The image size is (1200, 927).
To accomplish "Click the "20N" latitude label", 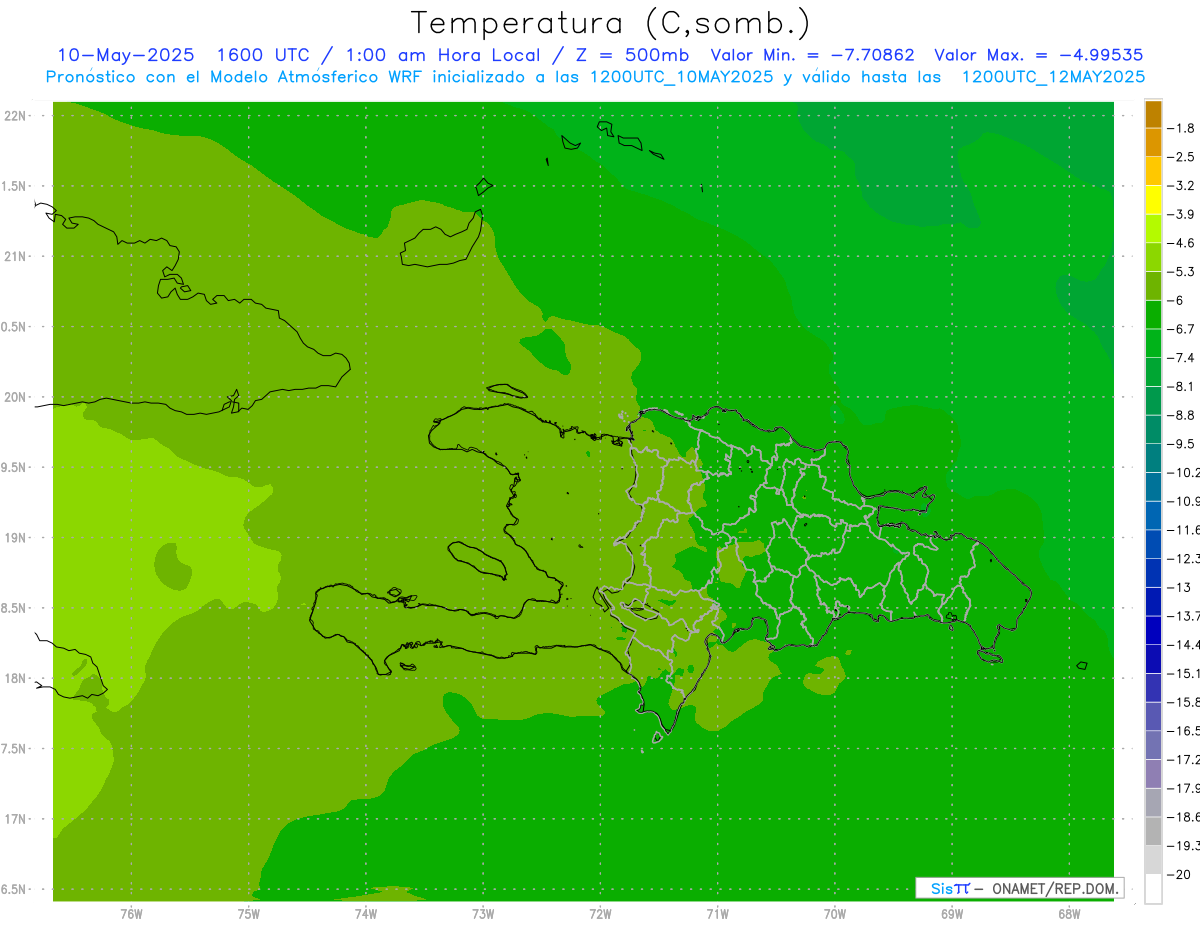I will point(17,397).
